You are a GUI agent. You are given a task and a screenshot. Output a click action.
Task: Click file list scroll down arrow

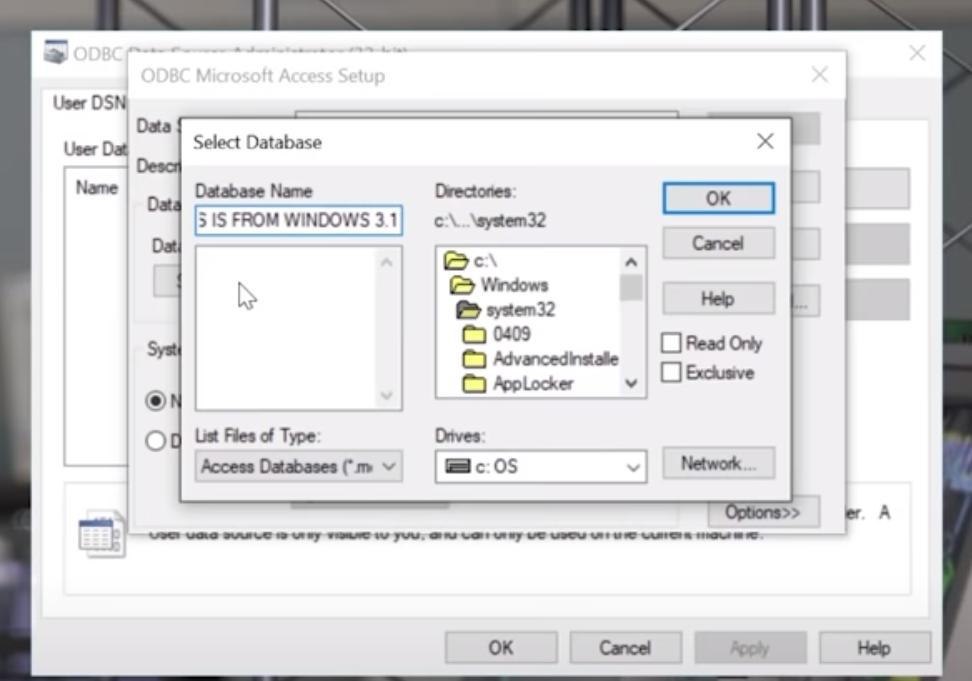click(x=387, y=395)
